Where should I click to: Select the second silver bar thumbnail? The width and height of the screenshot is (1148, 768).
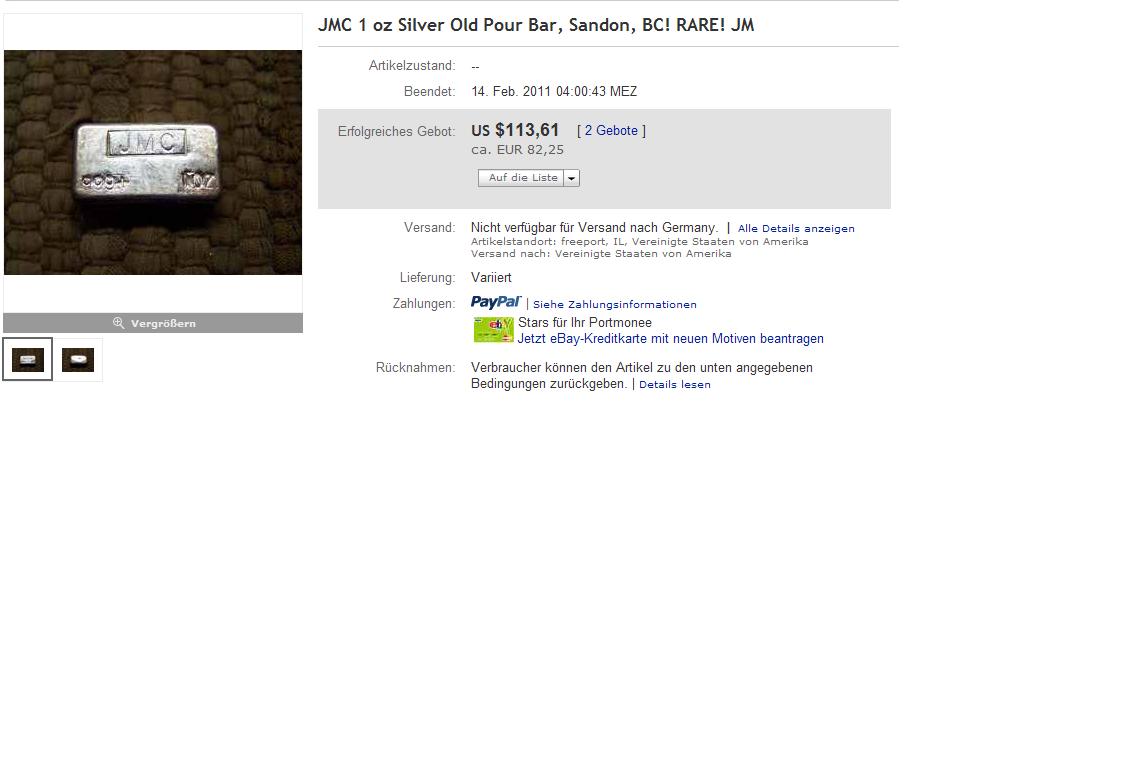(x=78, y=359)
